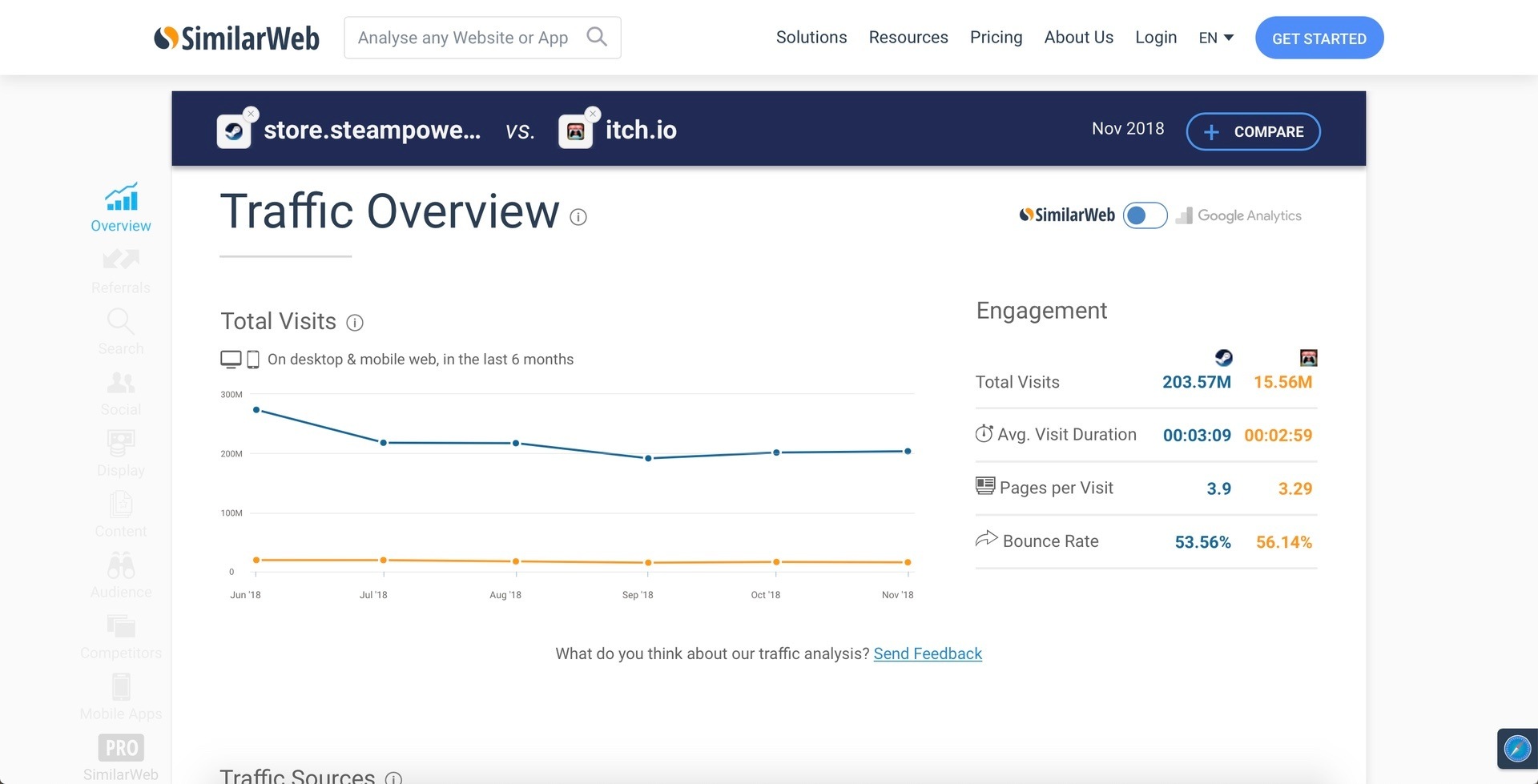Click Steam icon in Engagement table
The height and width of the screenshot is (784, 1538).
click(1224, 357)
